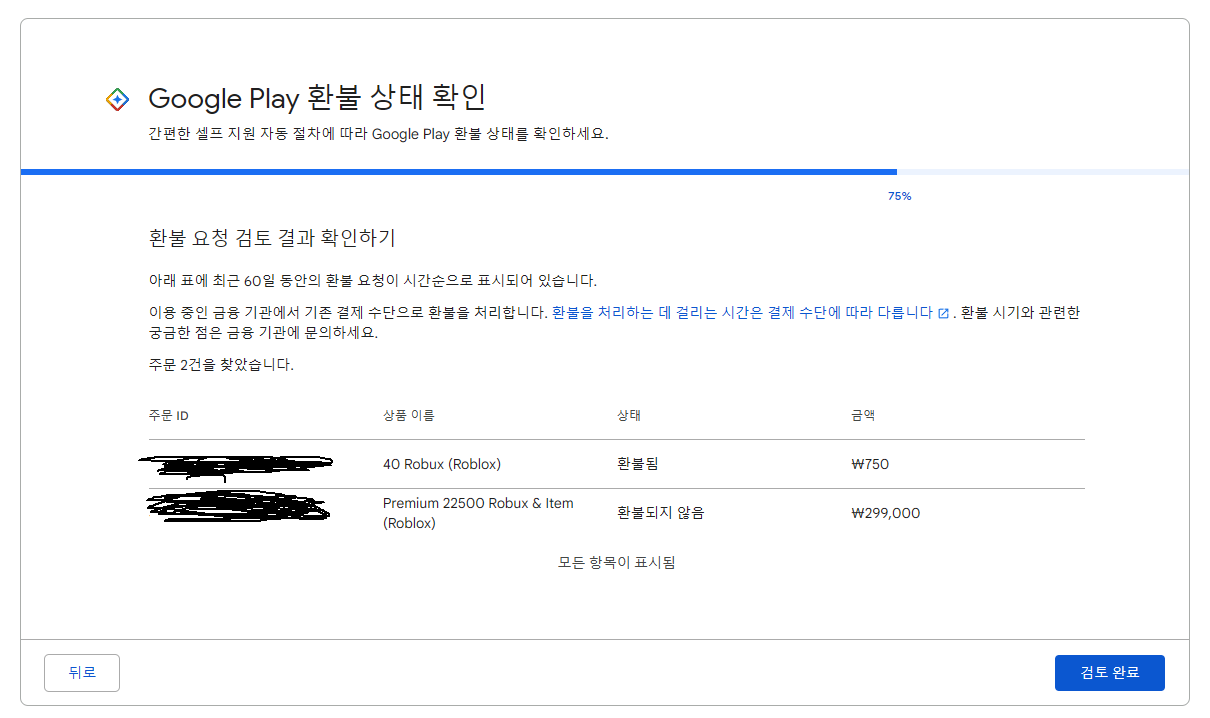Click the redacted order ID in Premium row
This screenshot has height=718, width=1210.
237,506
